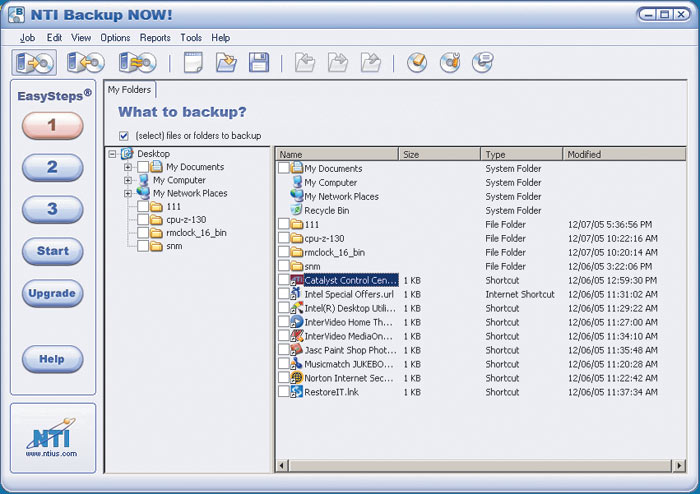Go to EasySteps step 2

pyautogui.click(x=53, y=167)
